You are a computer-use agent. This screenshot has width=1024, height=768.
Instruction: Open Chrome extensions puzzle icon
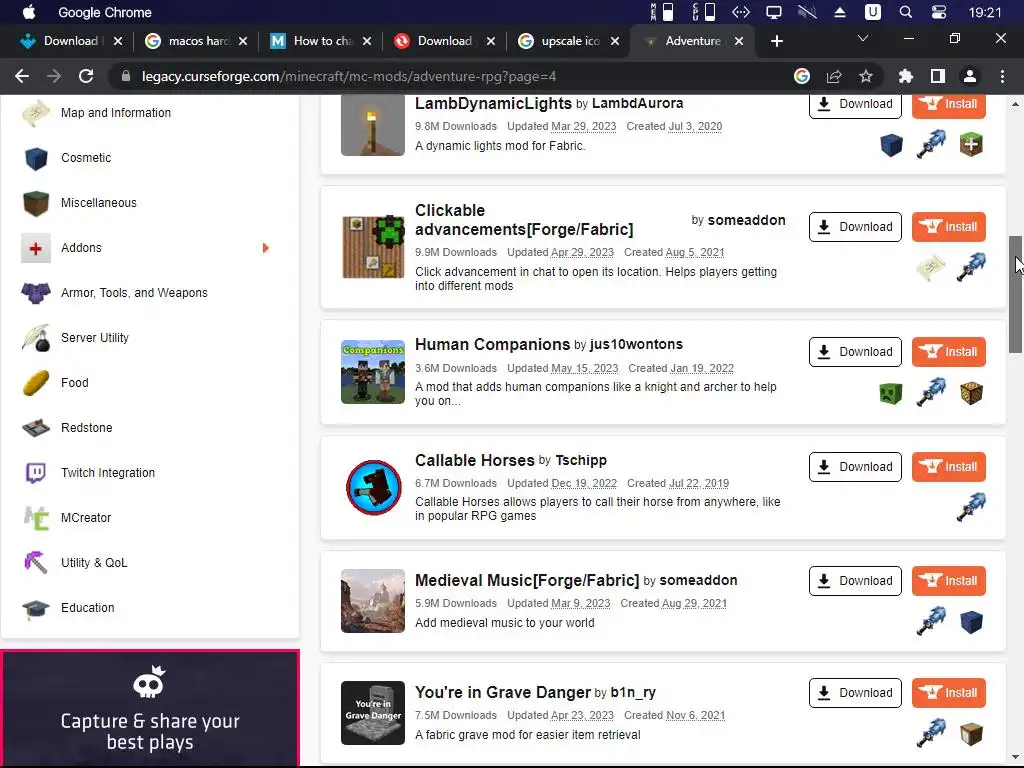905,76
